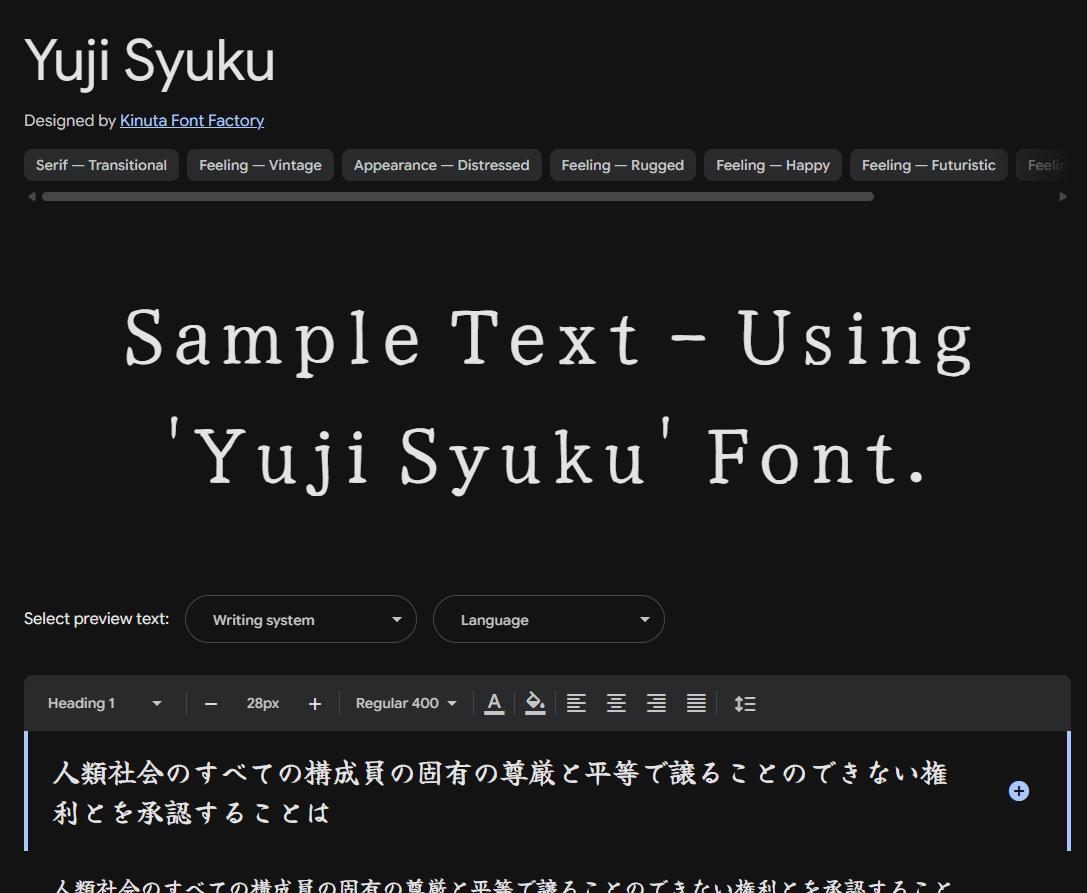The width and height of the screenshot is (1087, 893).
Task: Select the Feeling — Vintage tag
Action: tap(260, 165)
